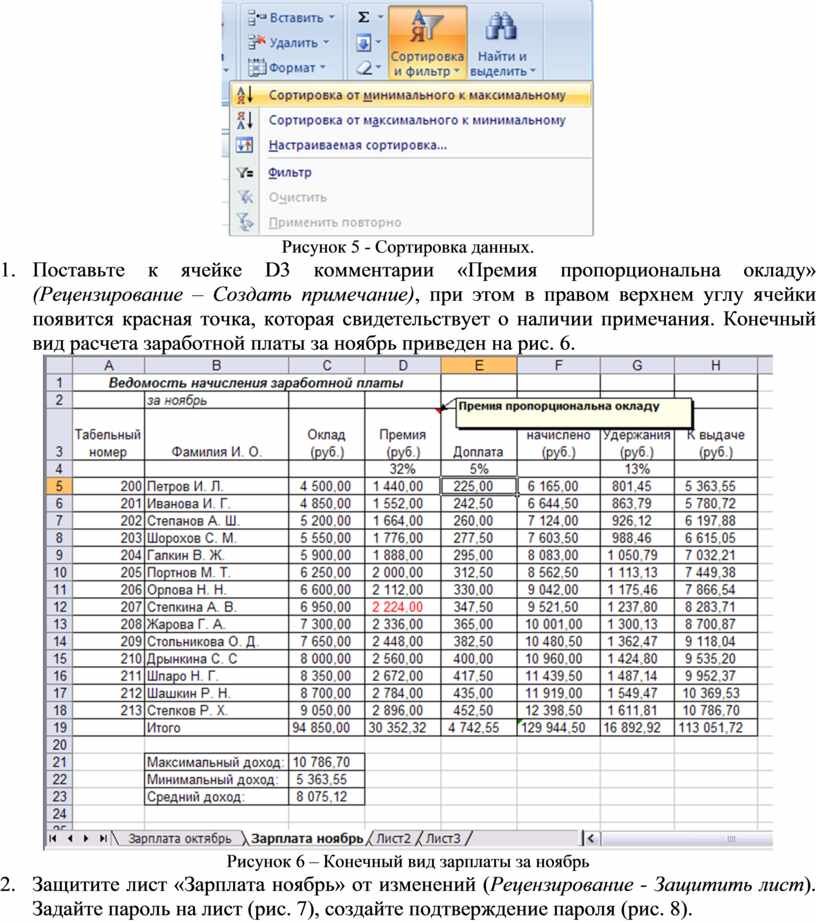Open the Вставить dropdown arrow
This screenshot has width=816, height=922.
point(332,17)
